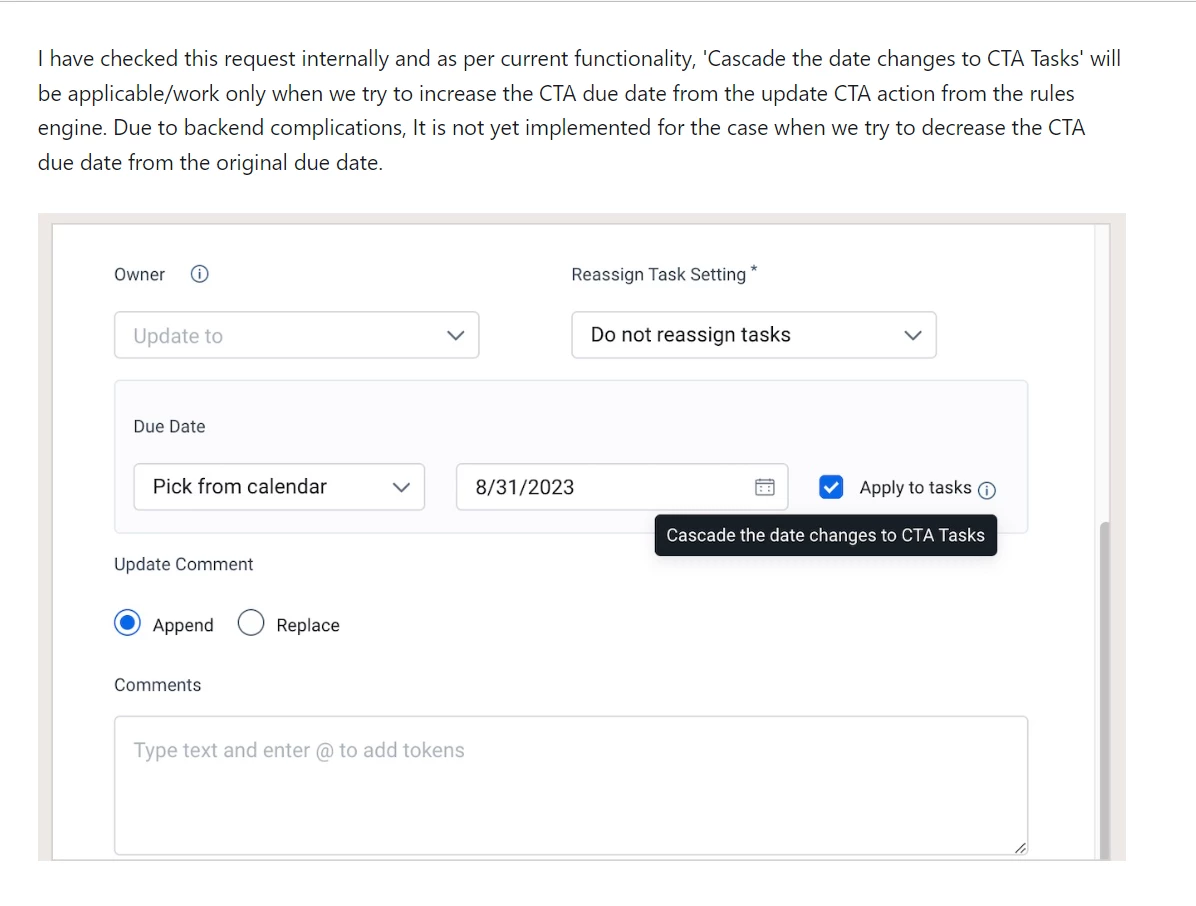Click the chevron on the Reassign Task Setting field
This screenshot has height=906, width=1196.
click(x=912, y=335)
